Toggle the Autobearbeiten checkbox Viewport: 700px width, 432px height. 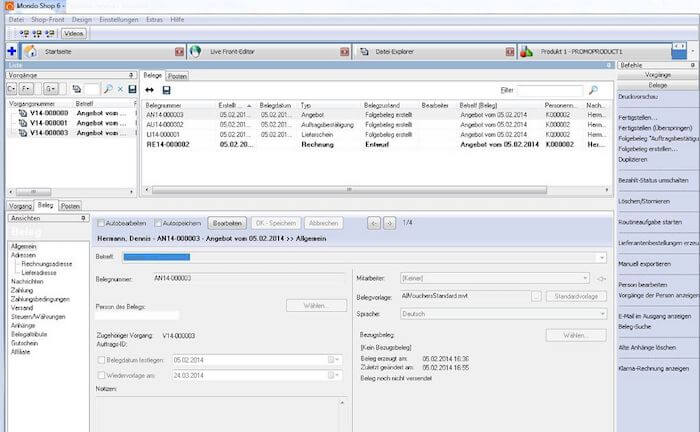pyautogui.click(x=101, y=223)
